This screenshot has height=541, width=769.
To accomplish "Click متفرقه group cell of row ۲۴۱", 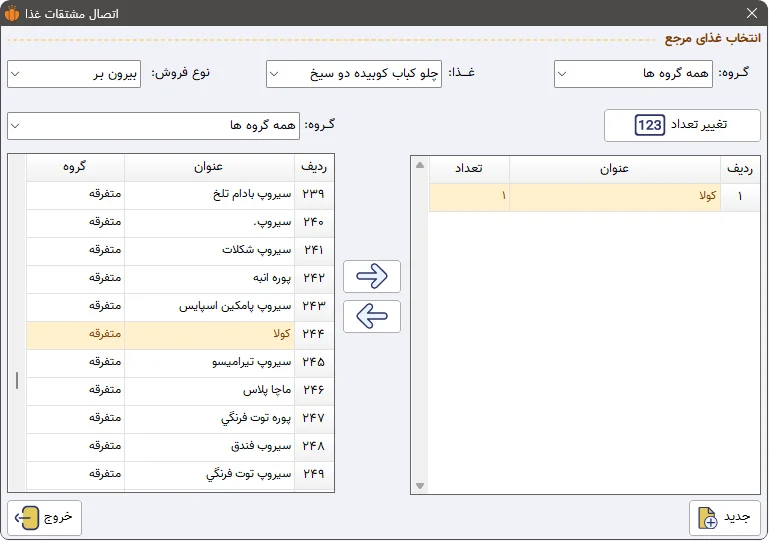I will click(75, 251).
